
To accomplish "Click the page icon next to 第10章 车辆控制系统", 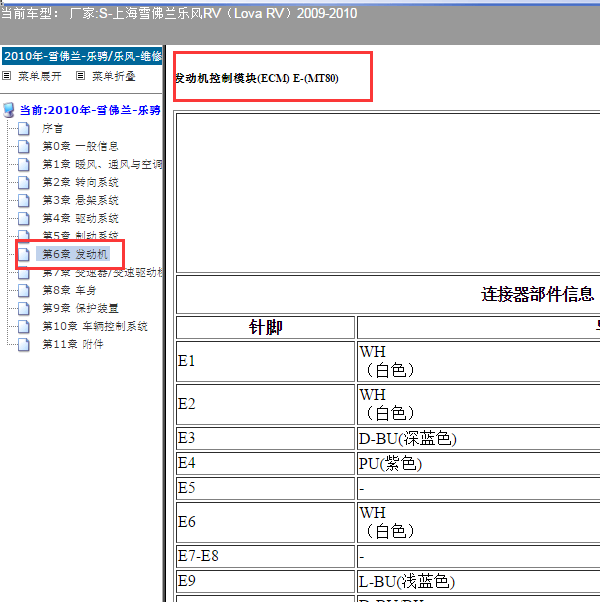I will (x=24, y=326).
